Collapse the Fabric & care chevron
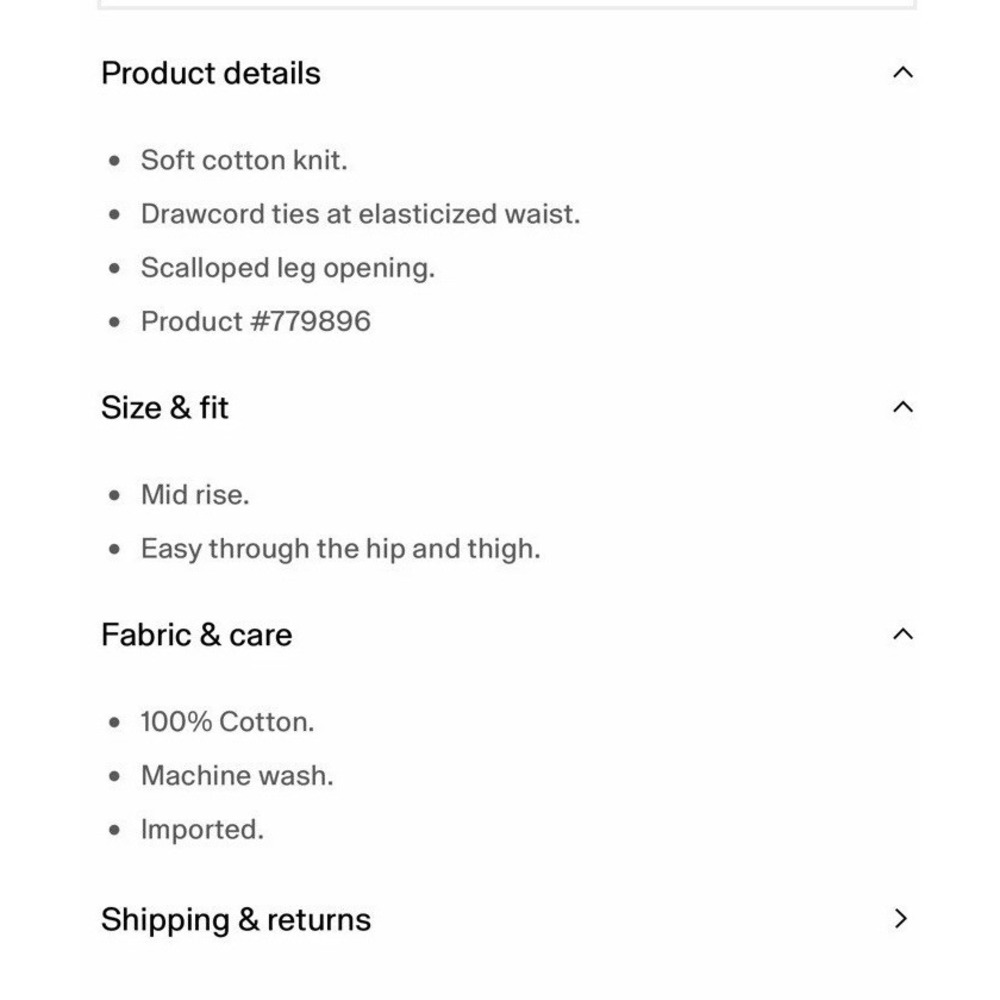The image size is (1000, 1000). 902,633
